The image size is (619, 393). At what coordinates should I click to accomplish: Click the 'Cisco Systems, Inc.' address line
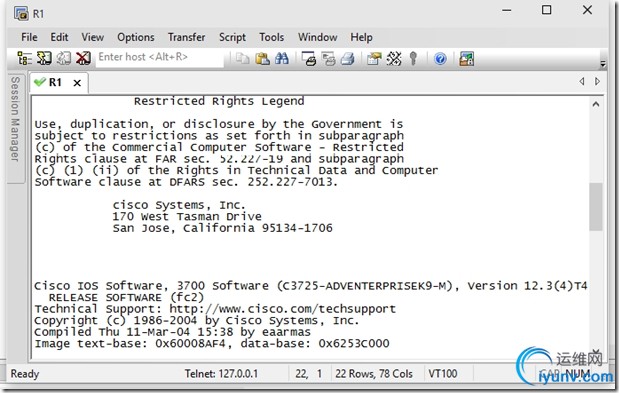[x=179, y=205]
